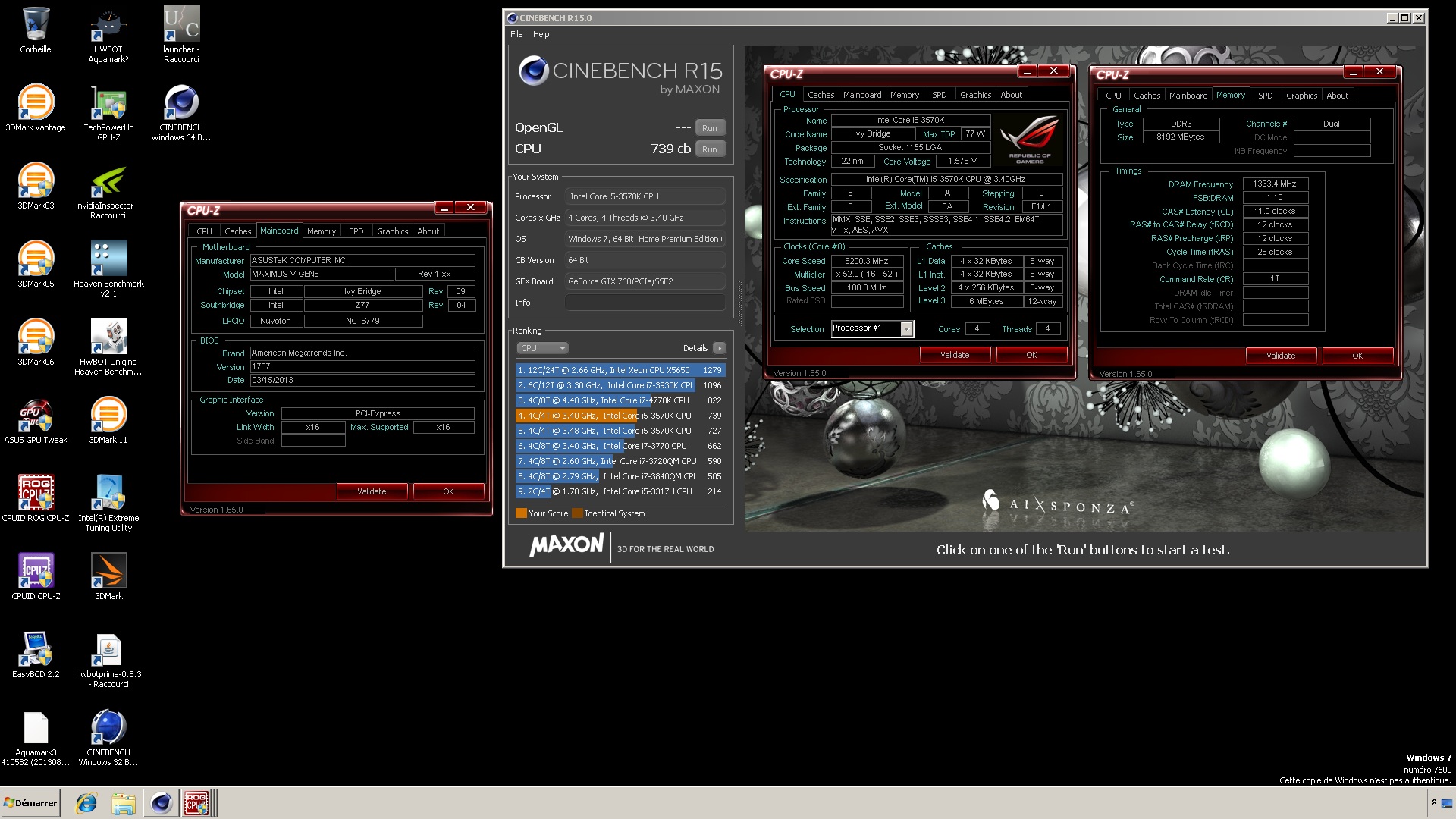Image resolution: width=1456 pixels, height=819 pixels.
Task: Launch CINEBENCH Windows 32 Bit desktop icon
Action: click(x=108, y=739)
